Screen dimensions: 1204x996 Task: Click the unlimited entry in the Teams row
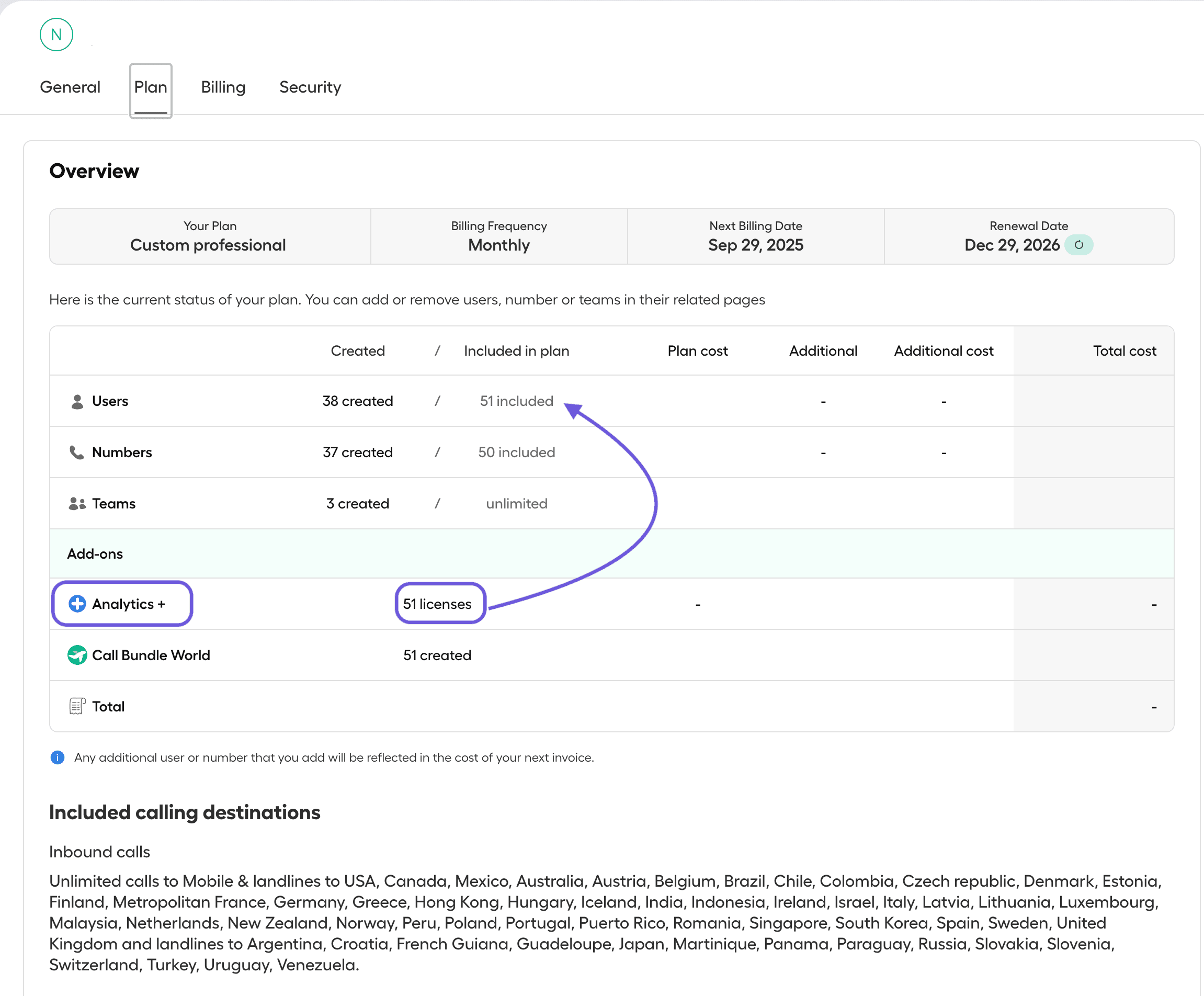click(516, 503)
